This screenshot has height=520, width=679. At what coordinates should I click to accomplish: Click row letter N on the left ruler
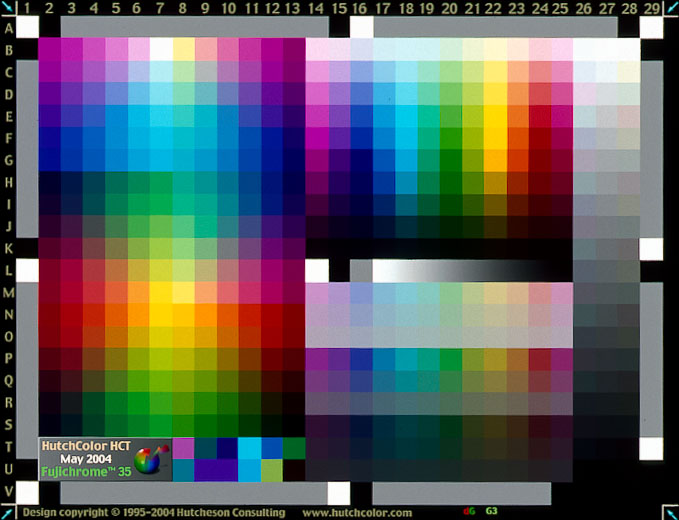click(8, 315)
